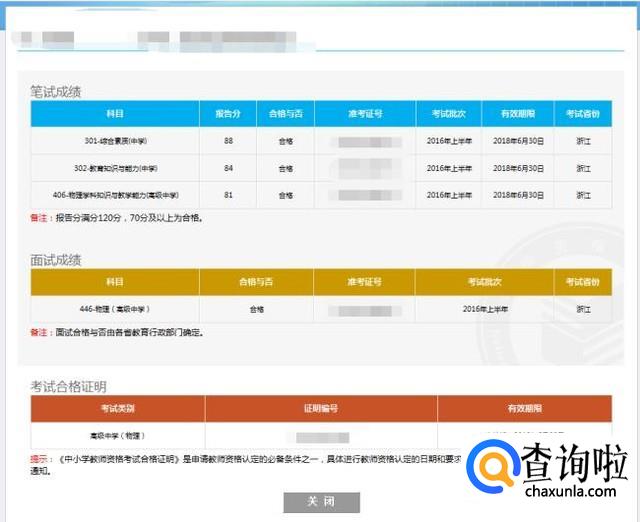Click 考试省份 header in interview table
Image resolution: width=640 pixels, height=522 pixels.
click(583, 282)
